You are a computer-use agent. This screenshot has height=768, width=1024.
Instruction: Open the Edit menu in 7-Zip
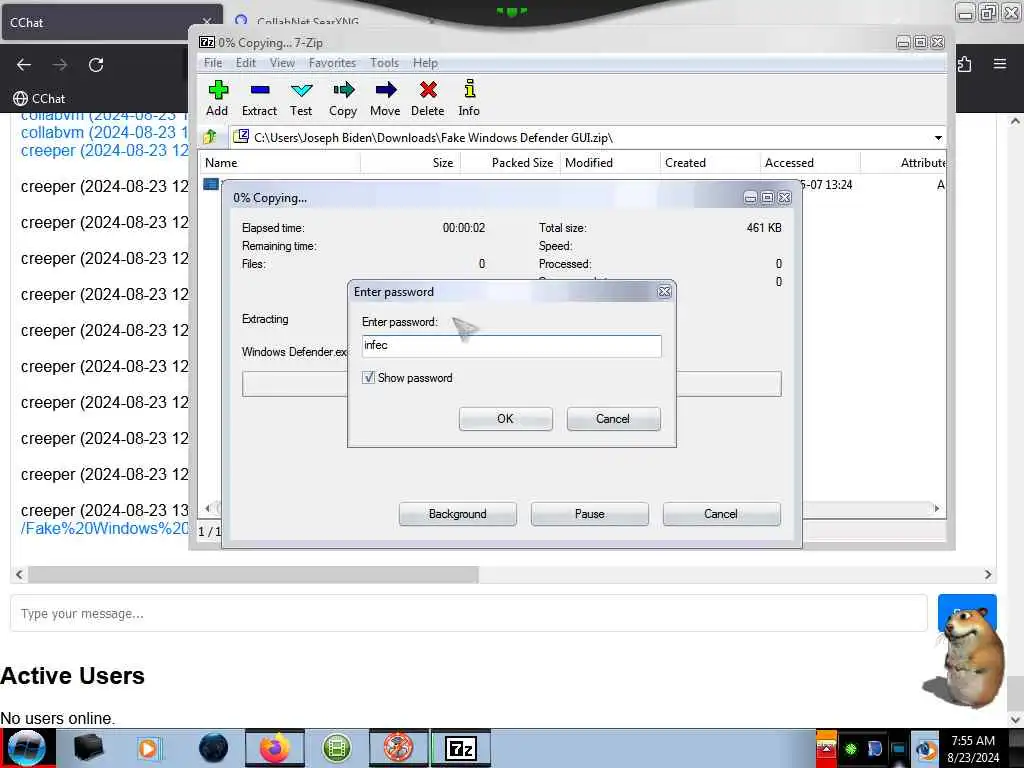click(246, 63)
